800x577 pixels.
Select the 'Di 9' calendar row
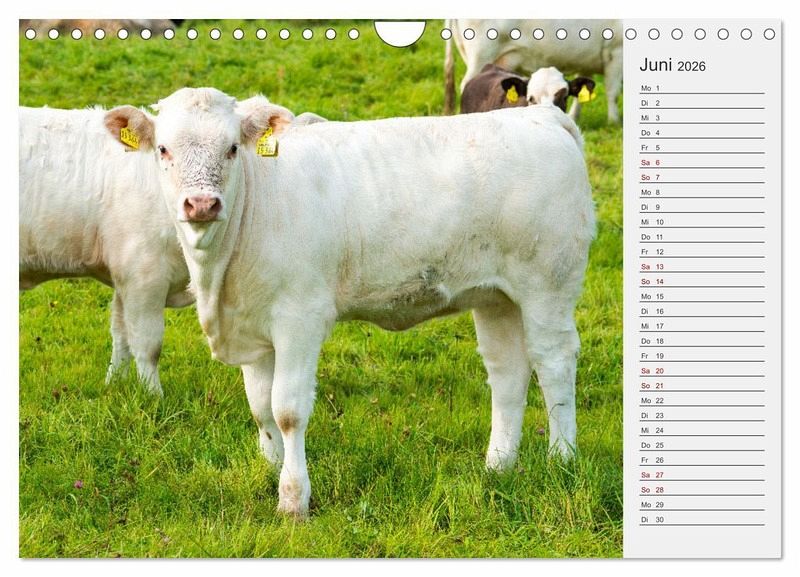[x=702, y=207]
